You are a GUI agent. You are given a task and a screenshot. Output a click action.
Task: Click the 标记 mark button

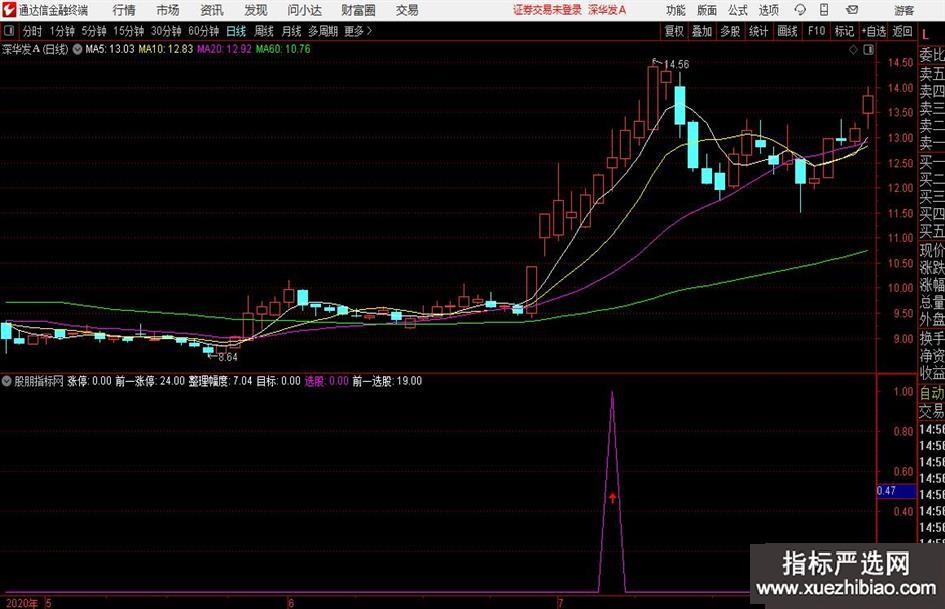[844, 31]
